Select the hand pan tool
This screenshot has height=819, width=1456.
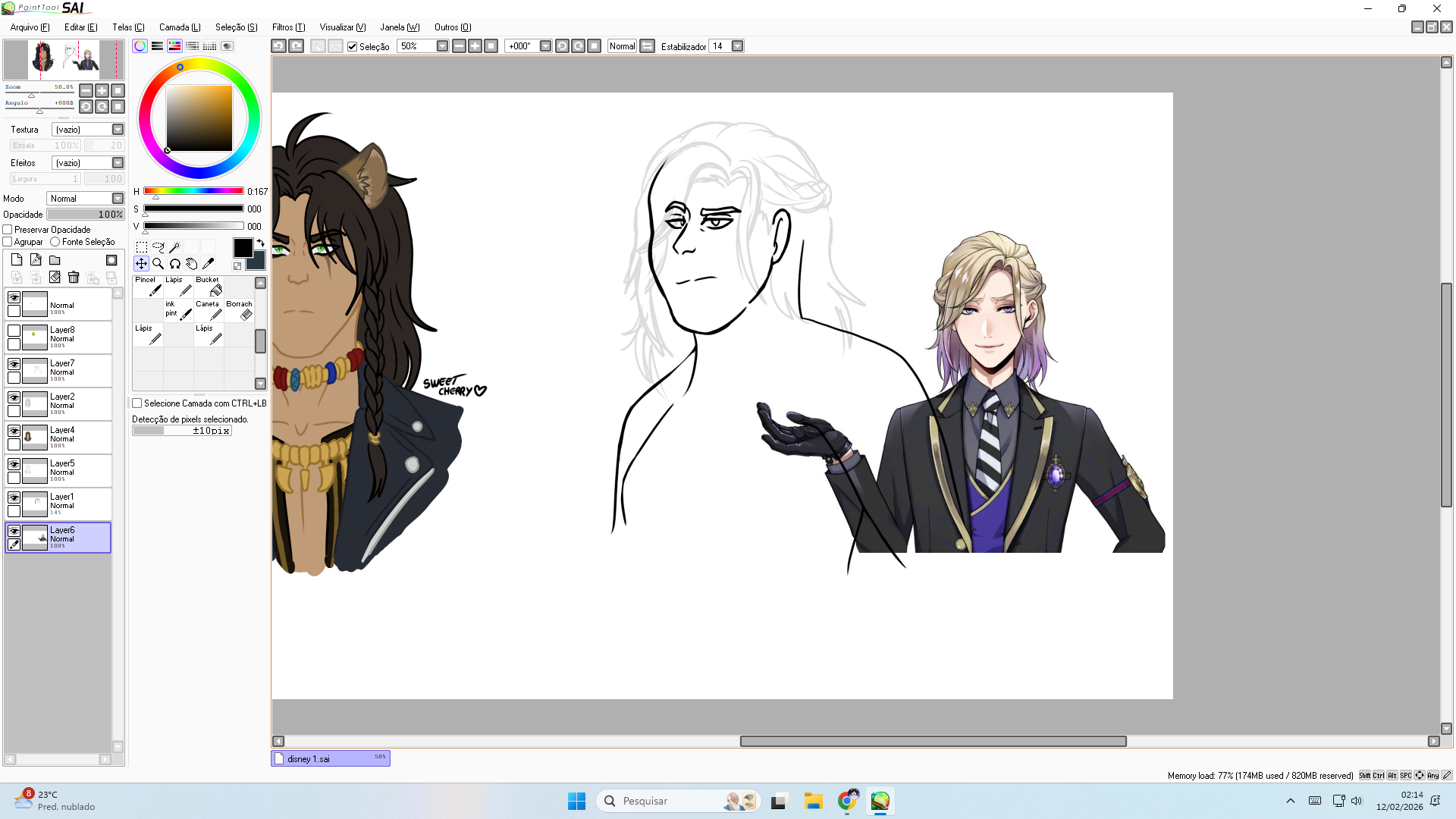click(191, 264)
